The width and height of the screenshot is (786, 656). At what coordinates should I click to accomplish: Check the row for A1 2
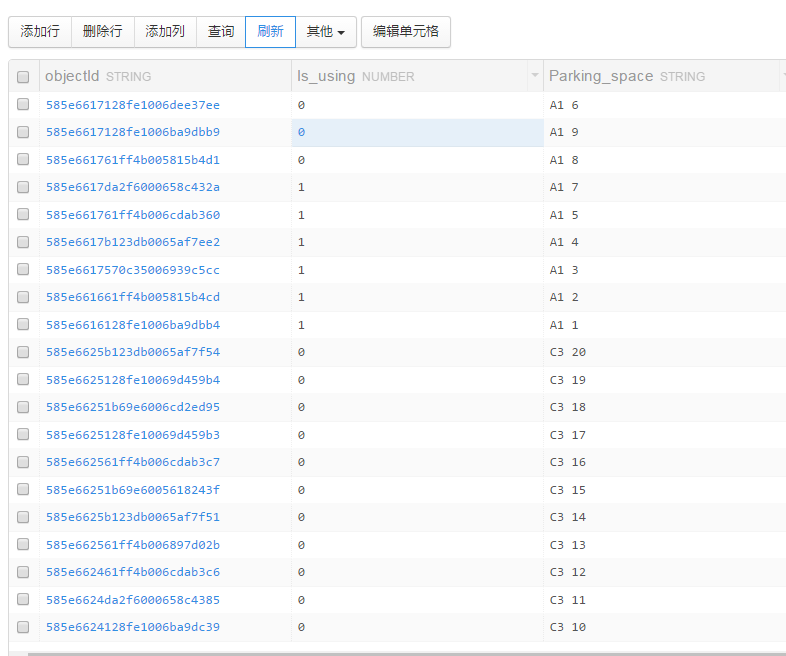pyautogui.click(x=23, y=297)
